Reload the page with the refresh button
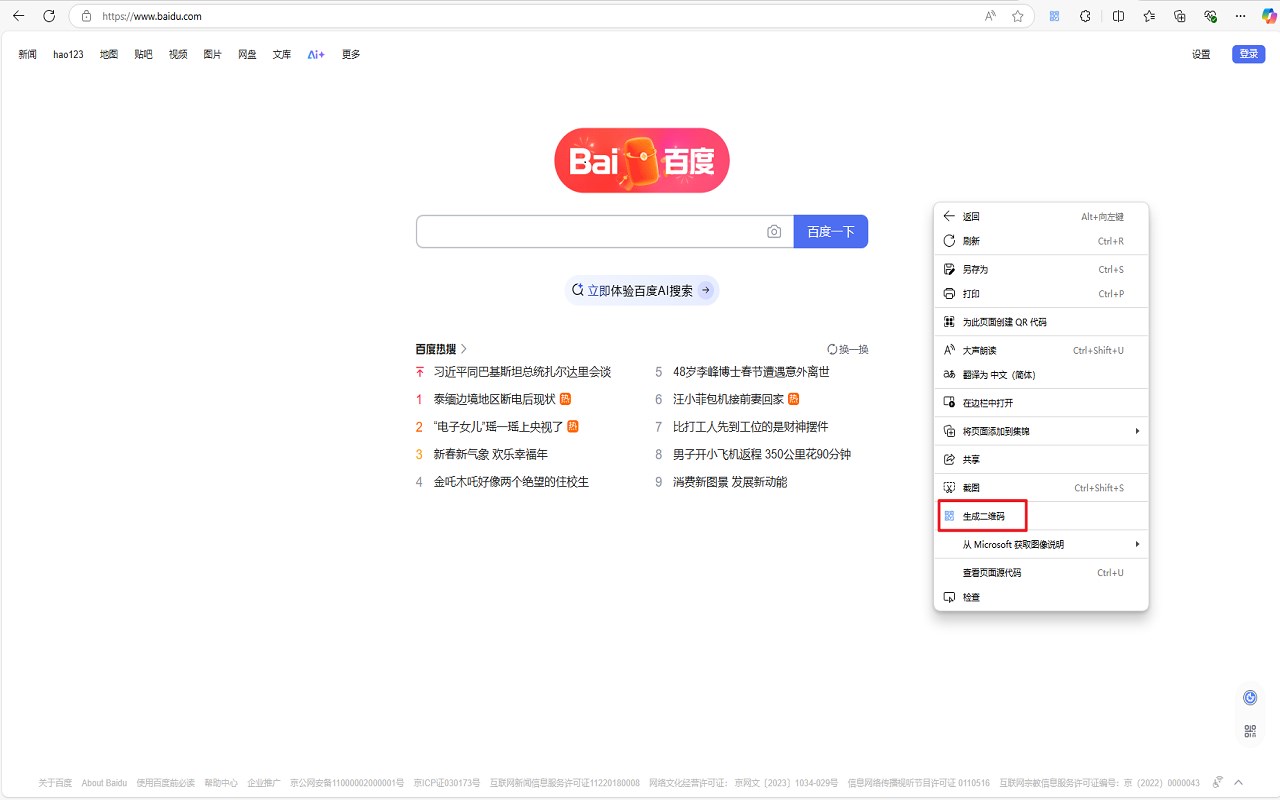1280x800 pixels. (x=49, y=16)
